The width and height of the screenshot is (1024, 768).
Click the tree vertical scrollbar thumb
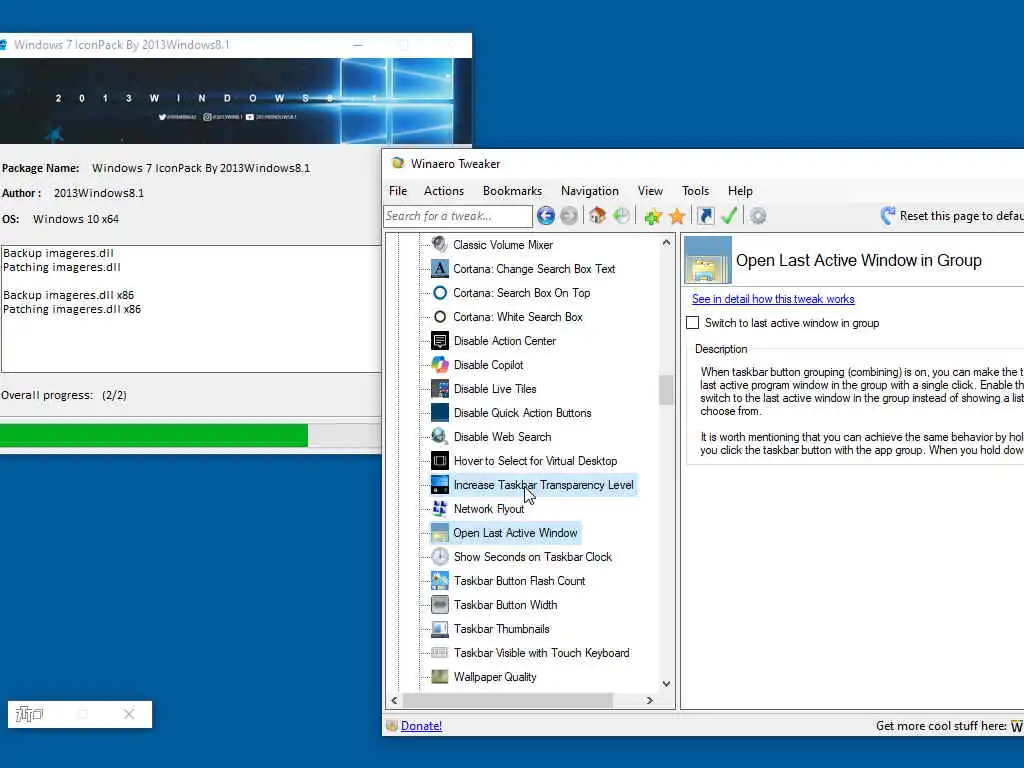[x=666, y=390]
